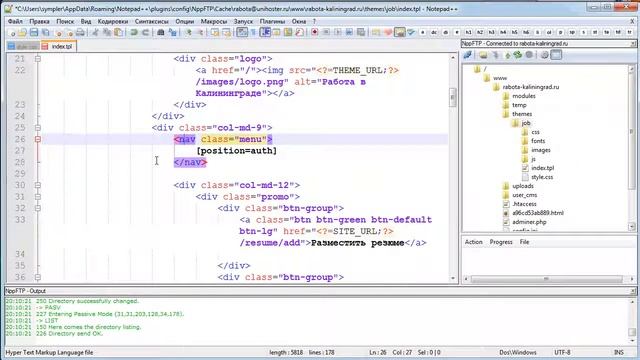Refresh the FTP directory with green arrows icon
The height and width of the screenshot is (360, 640).
tap(518, 55)
